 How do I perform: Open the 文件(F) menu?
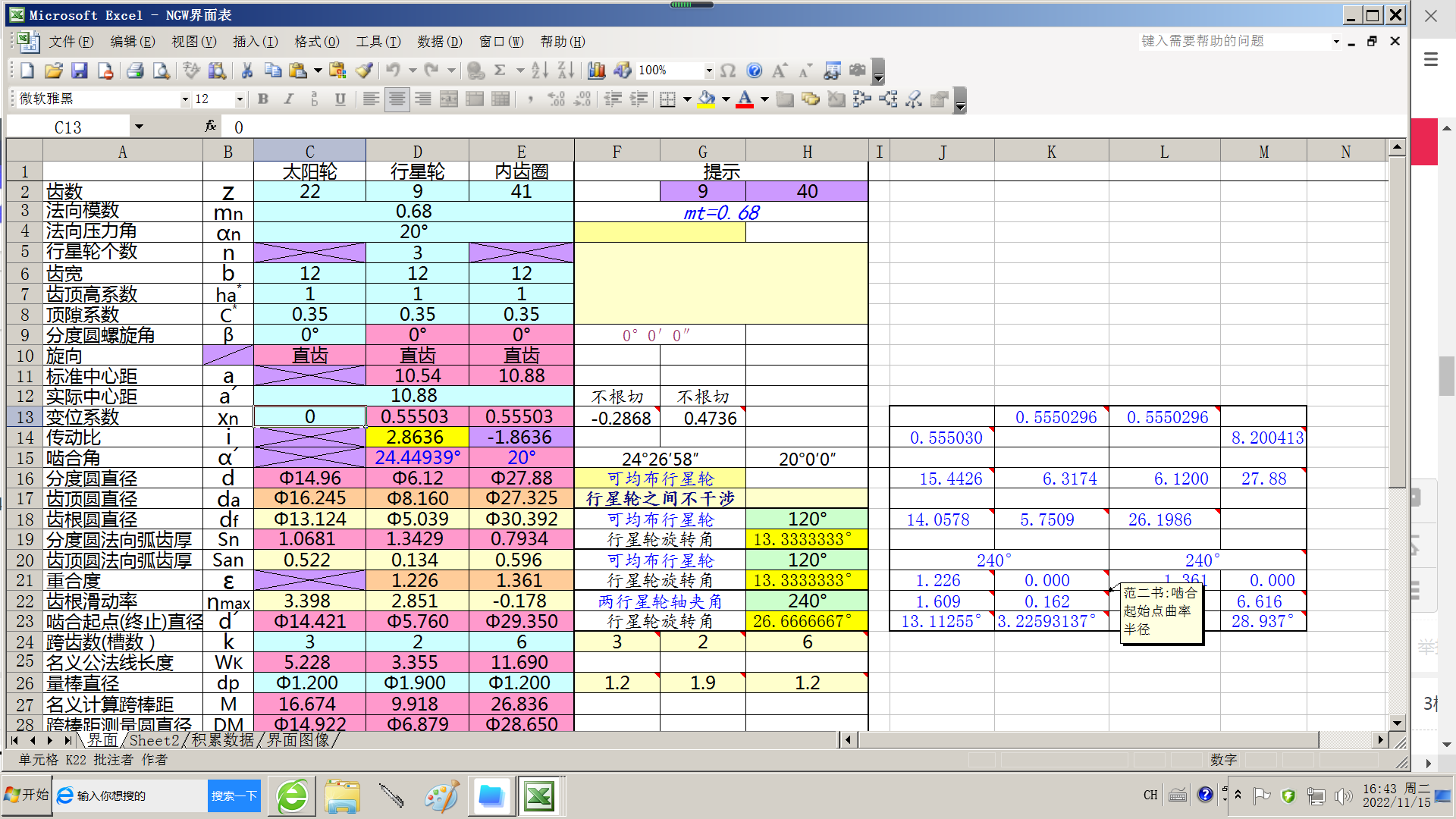coord(71,42)
